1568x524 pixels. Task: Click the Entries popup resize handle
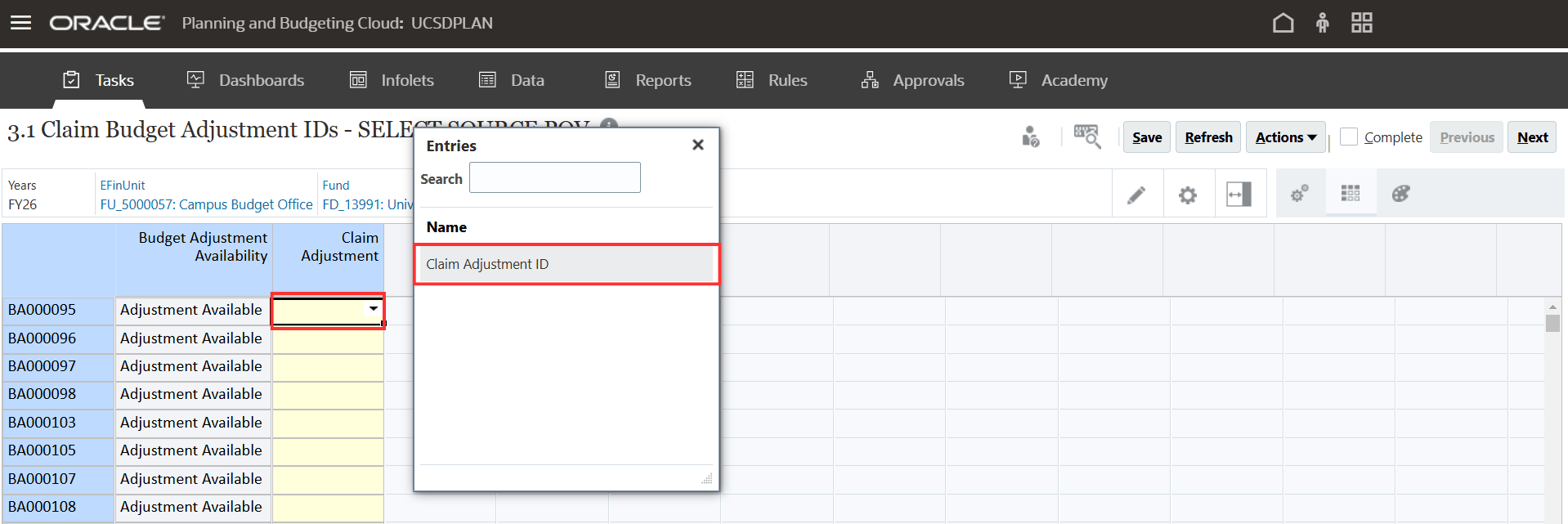[707, 479]
